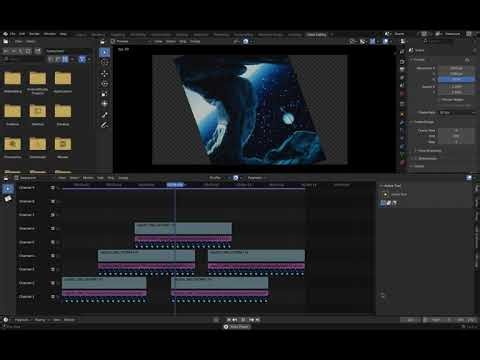The height and width of the screenshot is (360, 480).
Task: Select the sequencer Select tool icon
Action: (x=8, y=189)
